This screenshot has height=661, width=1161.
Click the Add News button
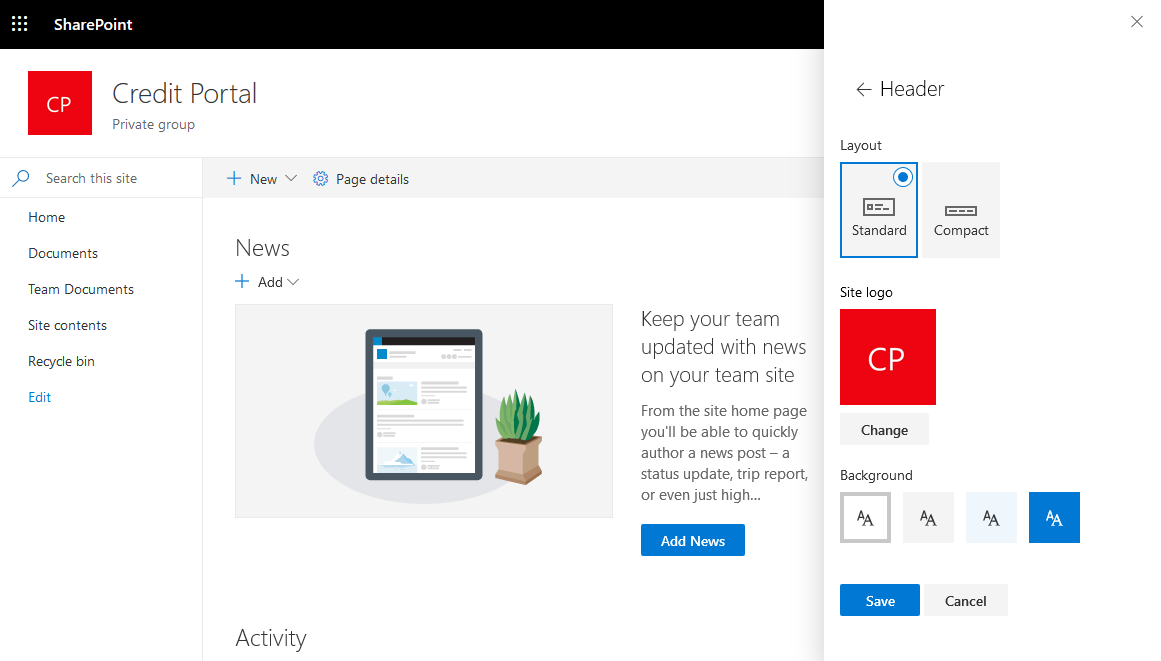692,540
